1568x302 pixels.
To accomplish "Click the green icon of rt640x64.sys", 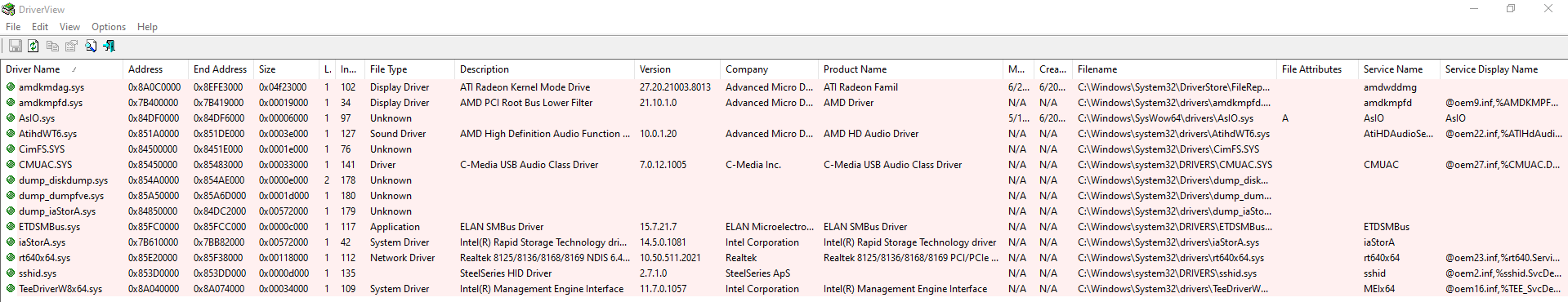I will tap(11, 257).
